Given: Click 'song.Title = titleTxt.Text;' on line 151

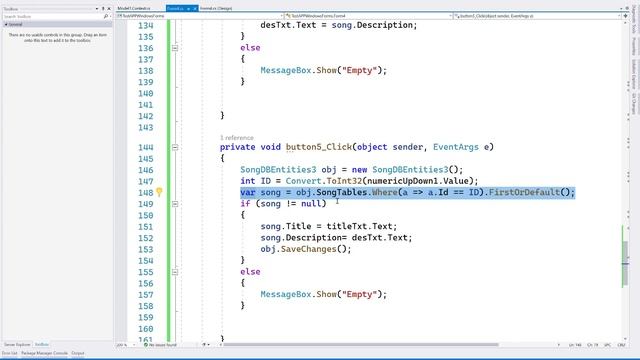Looking at the screenshot, I should [x=329, y=226].
